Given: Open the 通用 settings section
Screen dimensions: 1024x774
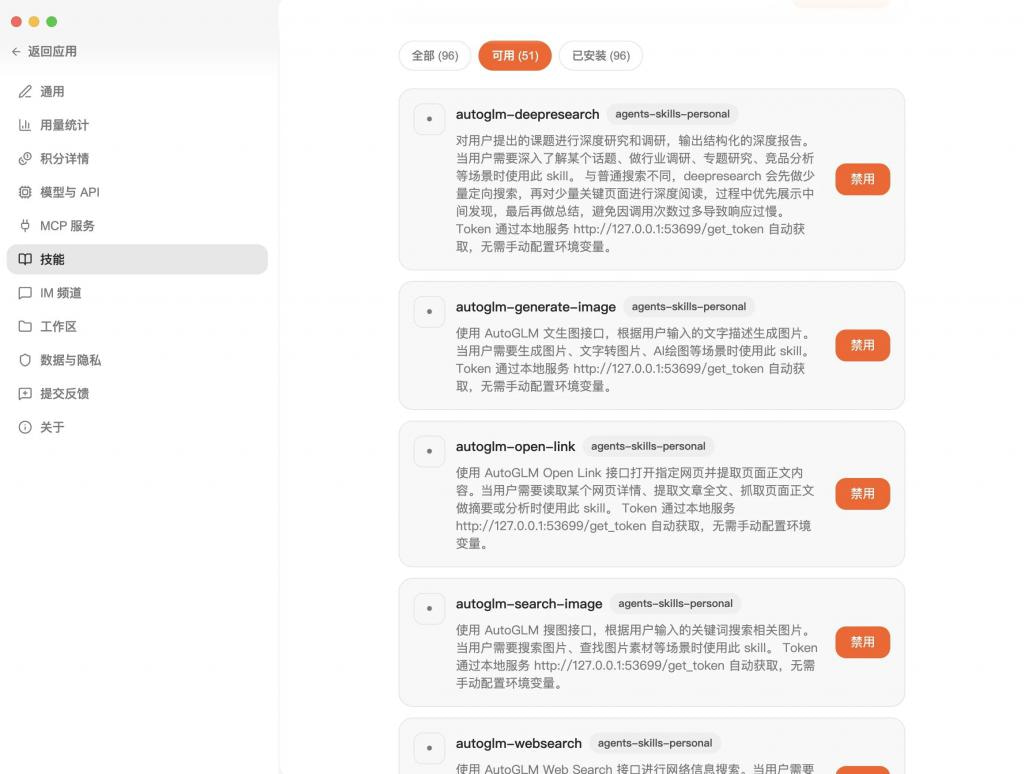Looking at the screenshot, I should click(137, 91).
